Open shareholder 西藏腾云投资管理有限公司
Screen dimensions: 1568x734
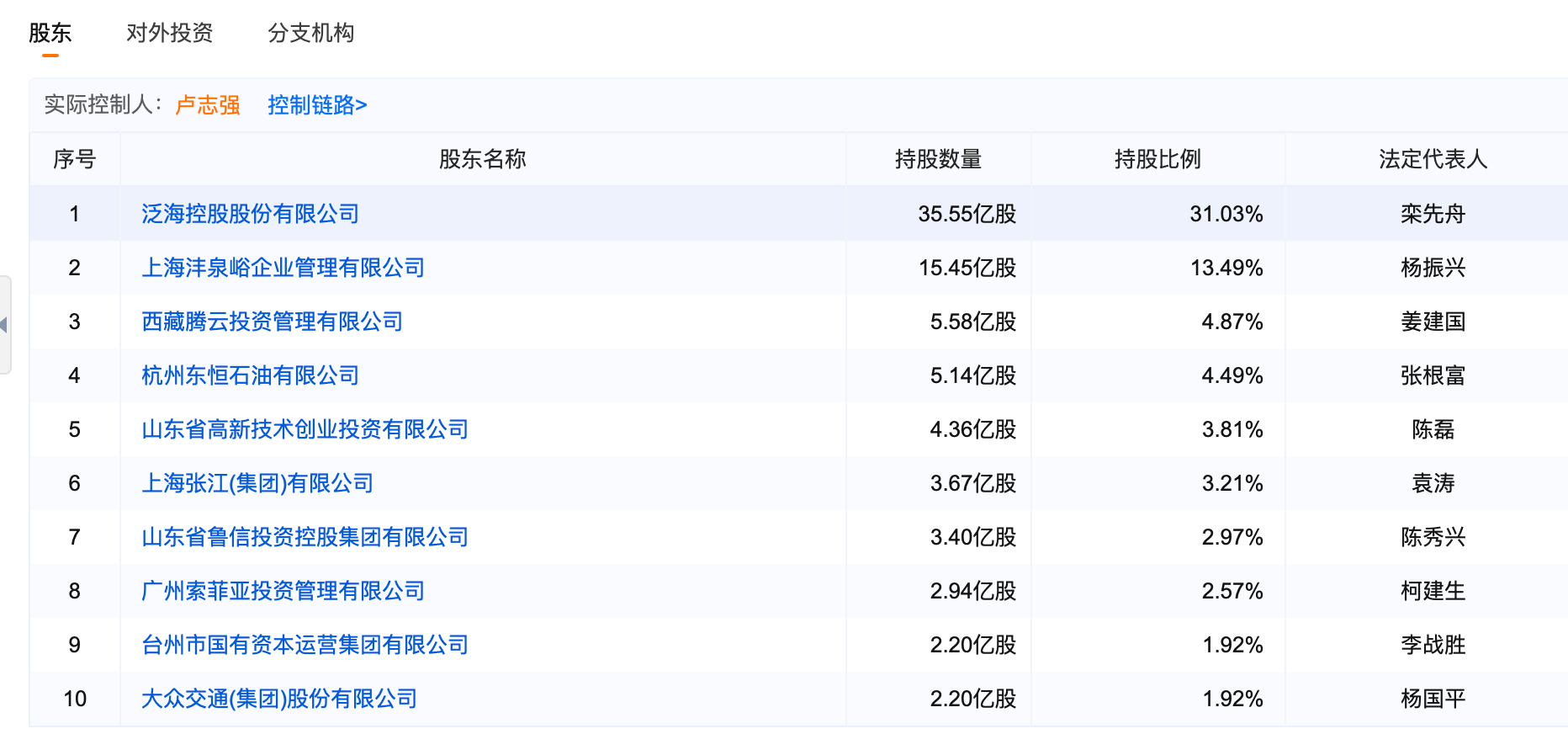click(273, 322)
